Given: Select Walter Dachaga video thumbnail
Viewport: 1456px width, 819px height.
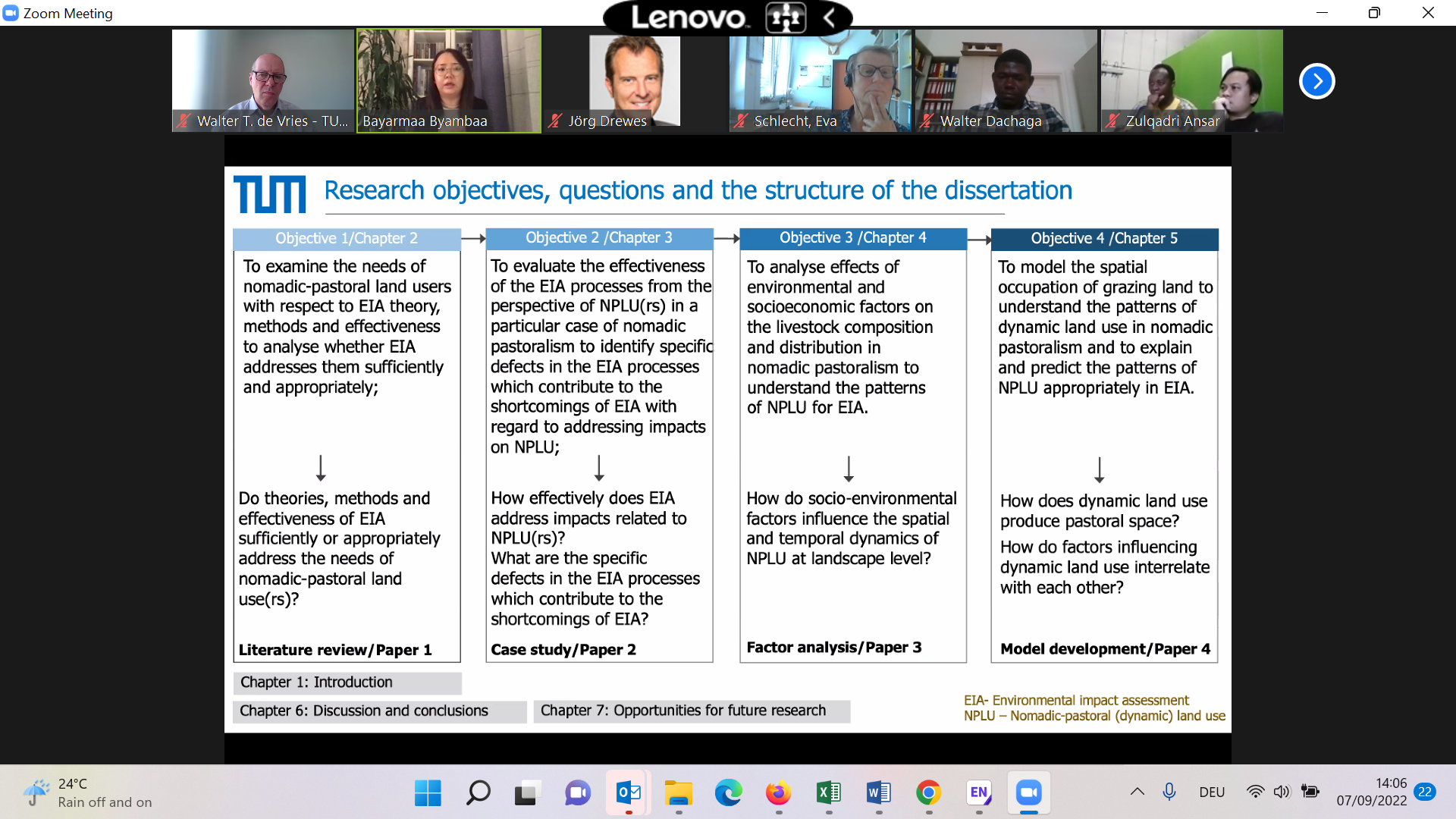Looking at the screenshot, I should click(1006, 81).
